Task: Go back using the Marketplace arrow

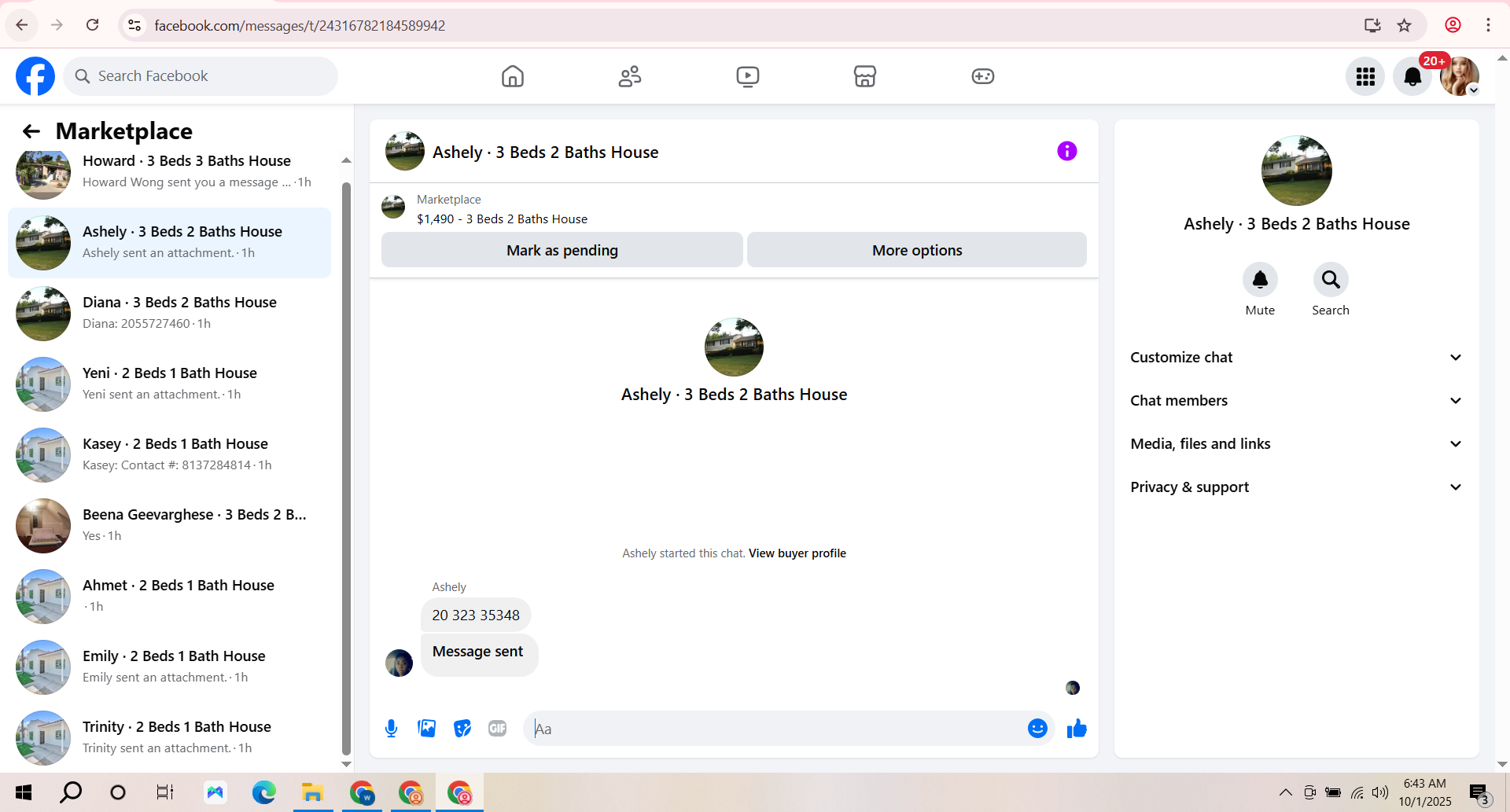Action: point(31,131)
